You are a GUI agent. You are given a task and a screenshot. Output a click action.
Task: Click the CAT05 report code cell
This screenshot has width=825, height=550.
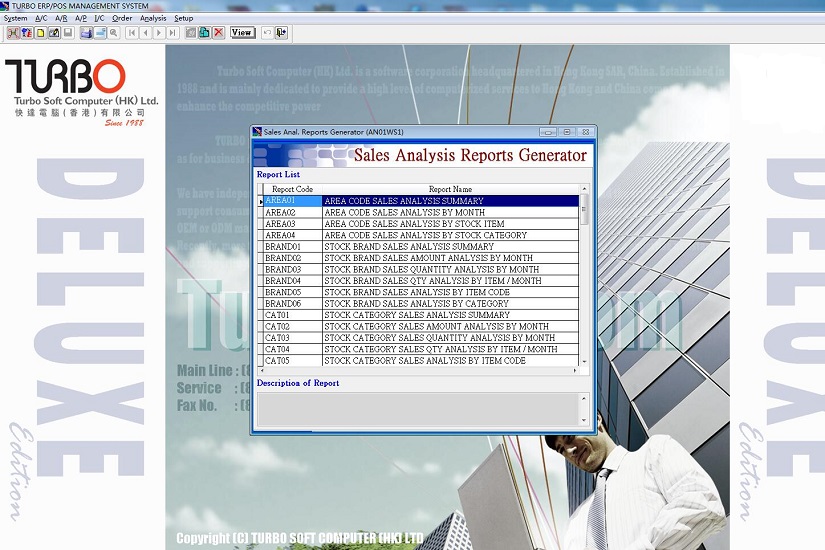293,361
